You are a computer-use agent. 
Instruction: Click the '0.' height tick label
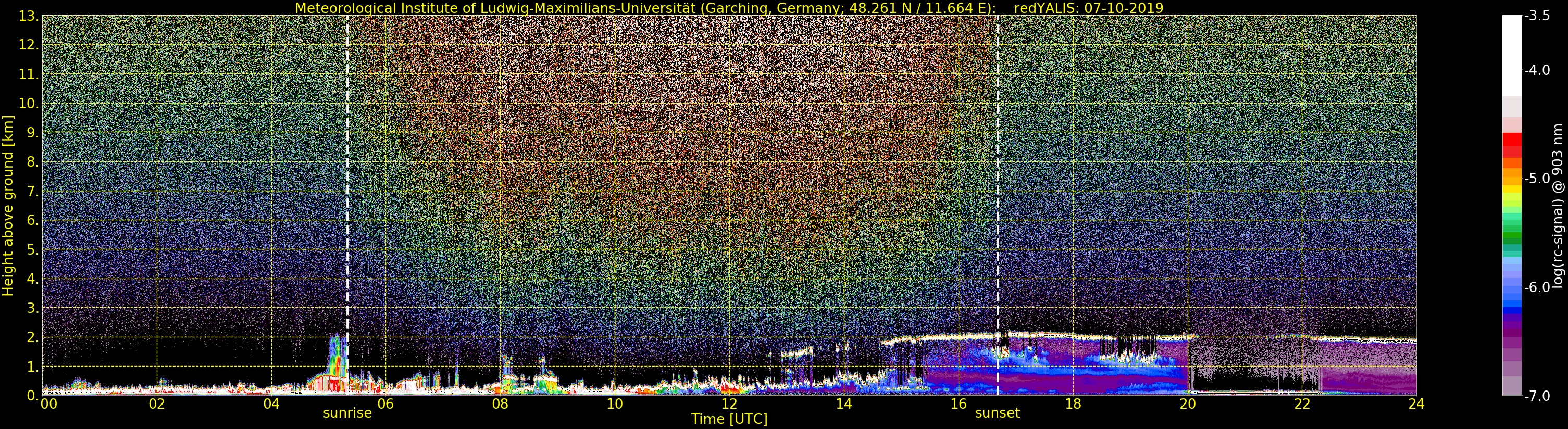coord(32,396)
